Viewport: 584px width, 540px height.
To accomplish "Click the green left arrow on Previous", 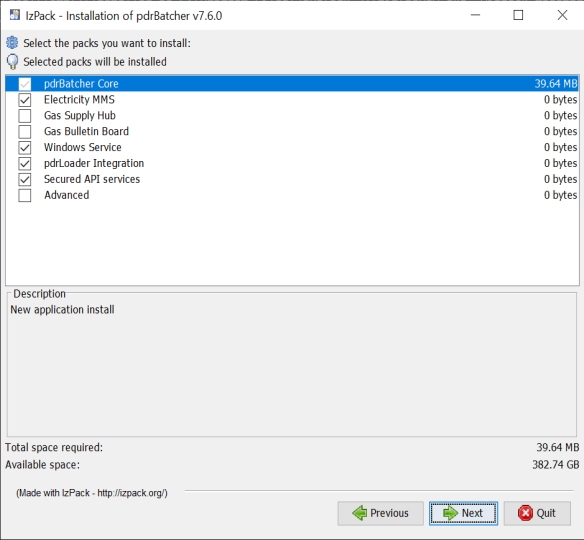I will [359, 513].
